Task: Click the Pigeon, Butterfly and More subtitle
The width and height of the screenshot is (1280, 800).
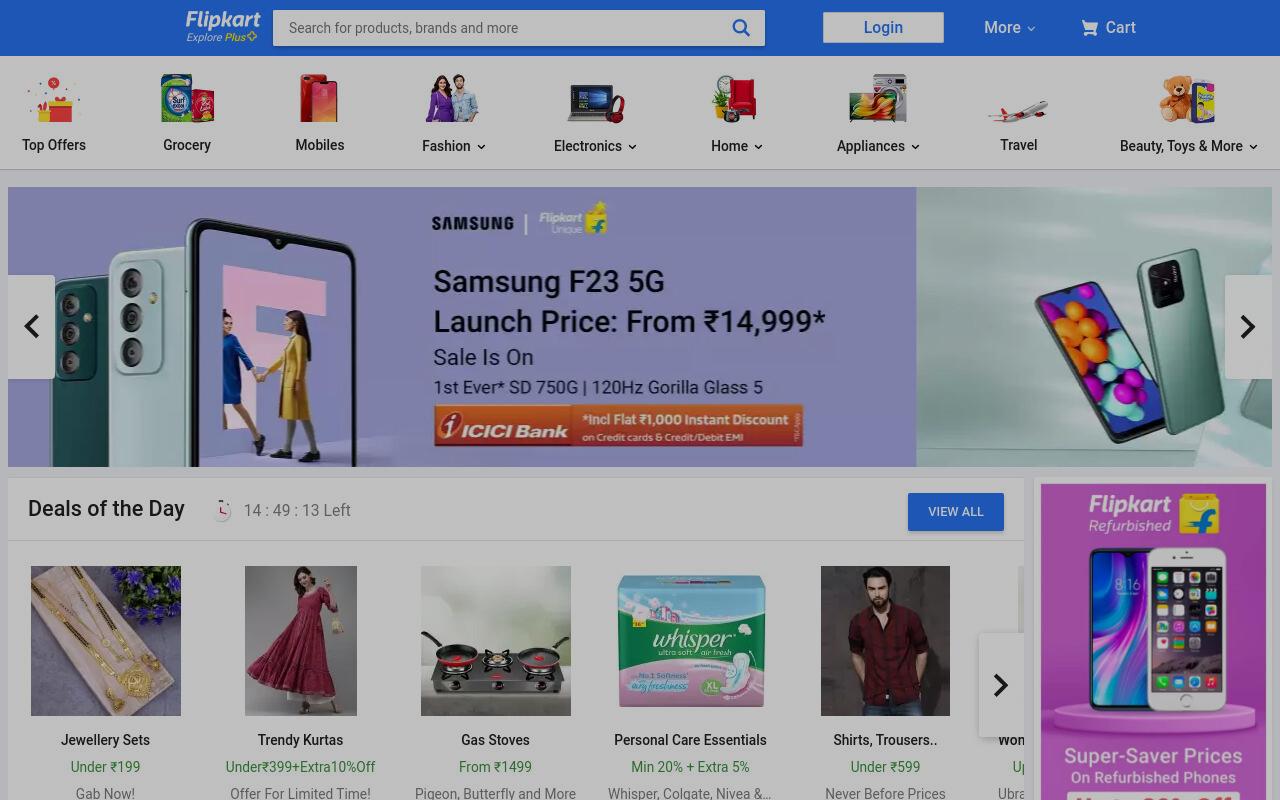Action: click(x=495, y=793)
